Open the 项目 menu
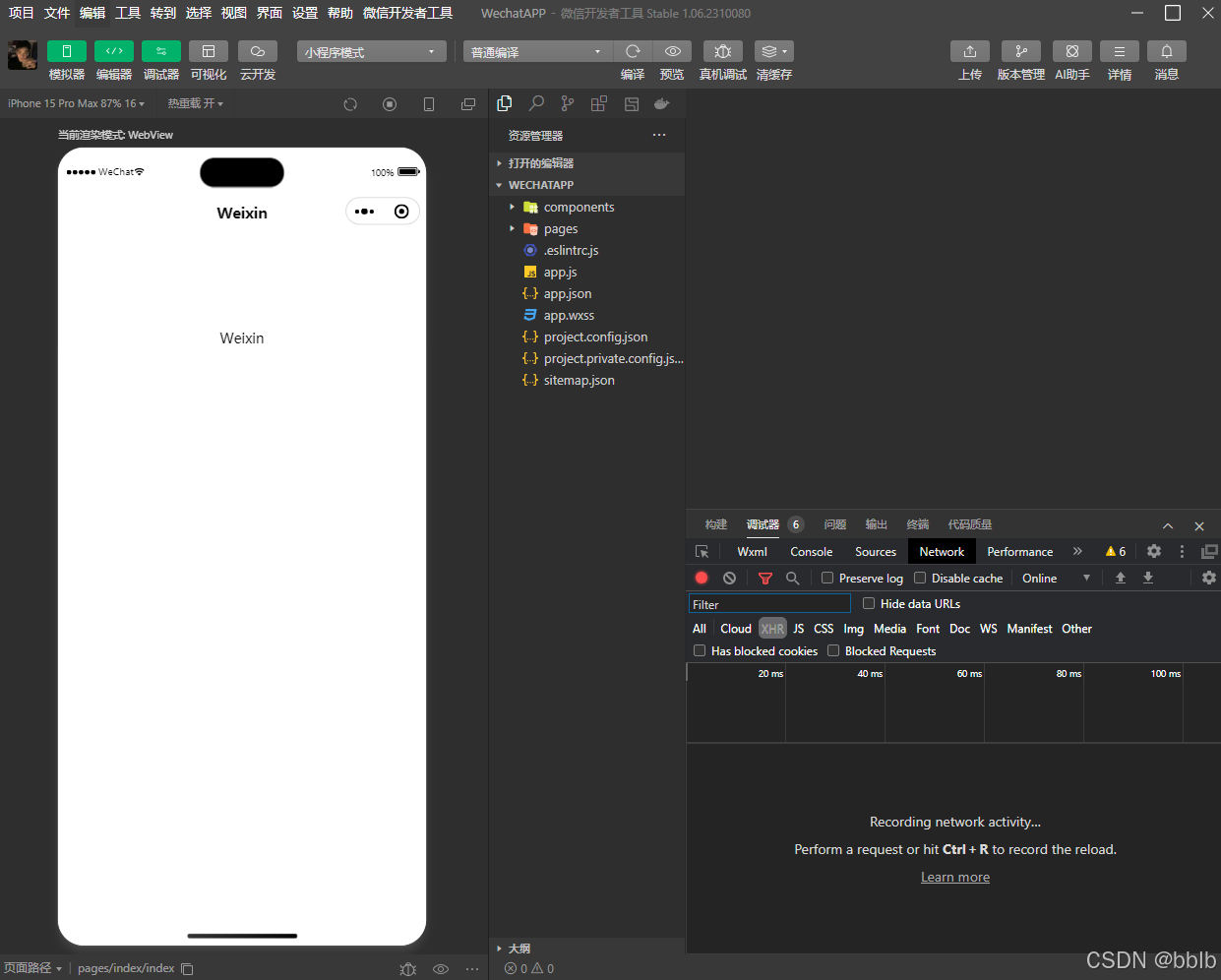This screenshot has height=980, width=1221. tap(22, 13)
